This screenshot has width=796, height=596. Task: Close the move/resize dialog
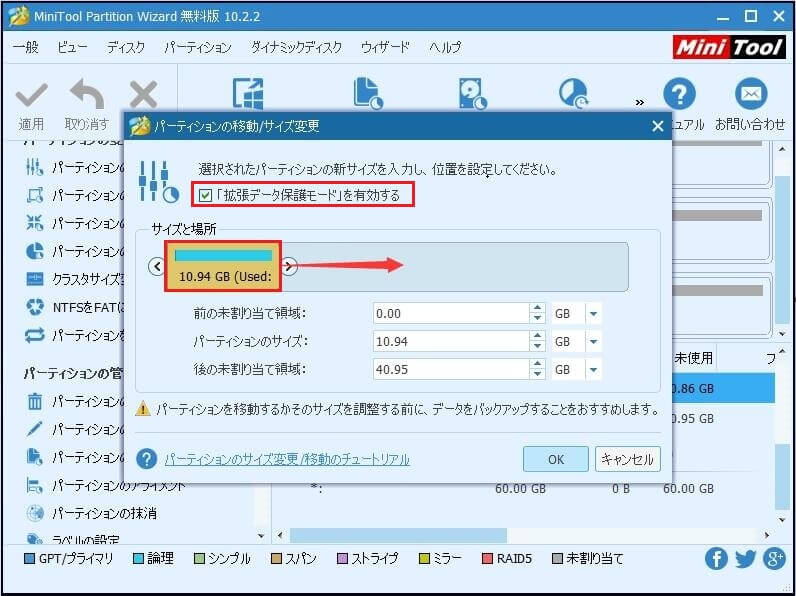click(657, 126)
